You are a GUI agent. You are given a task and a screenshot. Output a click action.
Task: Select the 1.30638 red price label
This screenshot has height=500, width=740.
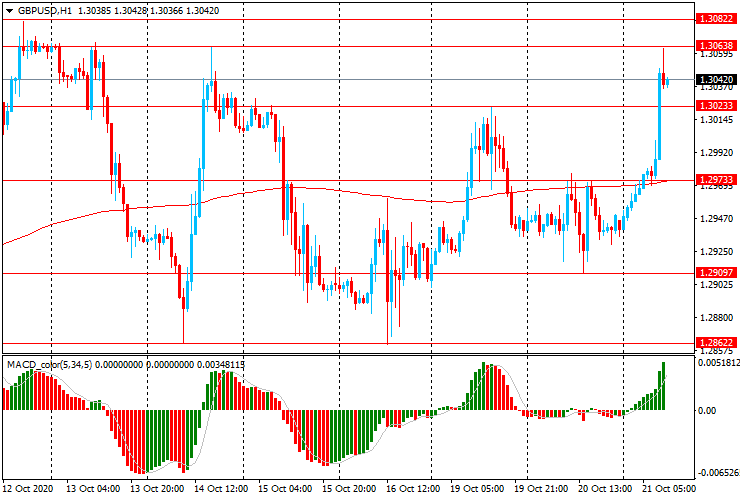(716, 45)
